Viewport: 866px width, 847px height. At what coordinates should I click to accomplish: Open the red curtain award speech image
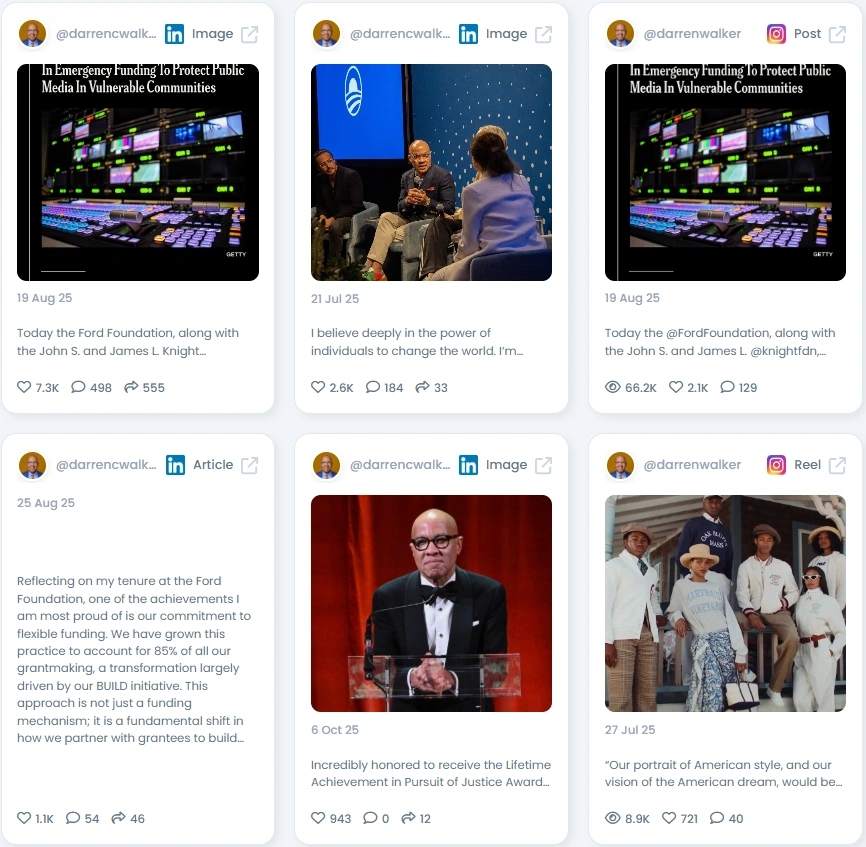click(x=431, y=603)
